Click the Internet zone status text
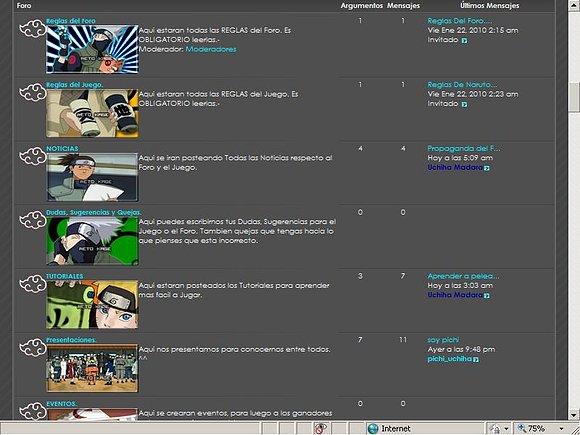Viewport: 580px width, 435px height. click(396, 429)
